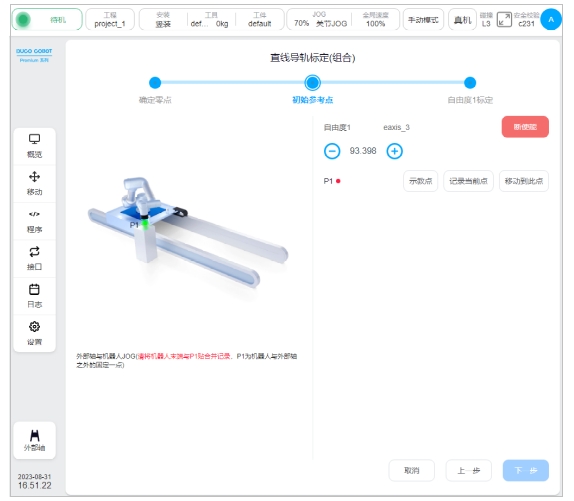Click the red 断使能 disable button

[525, 127]
